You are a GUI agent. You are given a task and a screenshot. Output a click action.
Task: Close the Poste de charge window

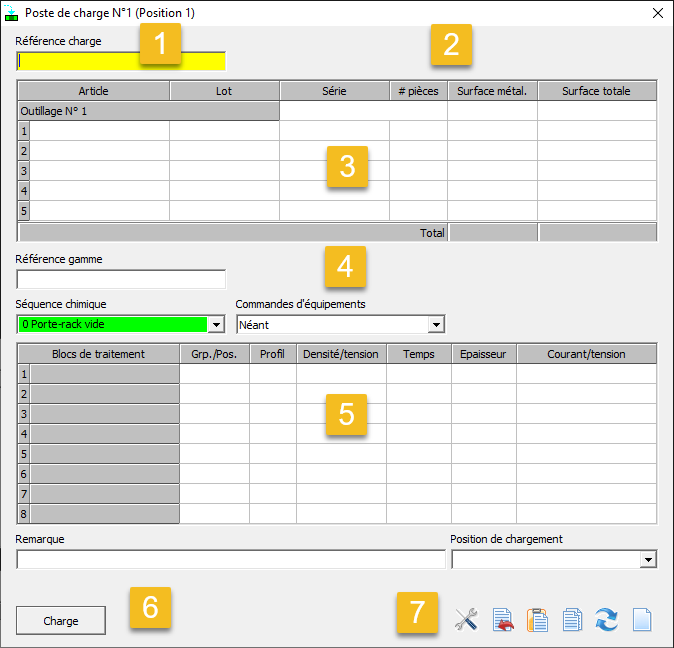point(657,14)
